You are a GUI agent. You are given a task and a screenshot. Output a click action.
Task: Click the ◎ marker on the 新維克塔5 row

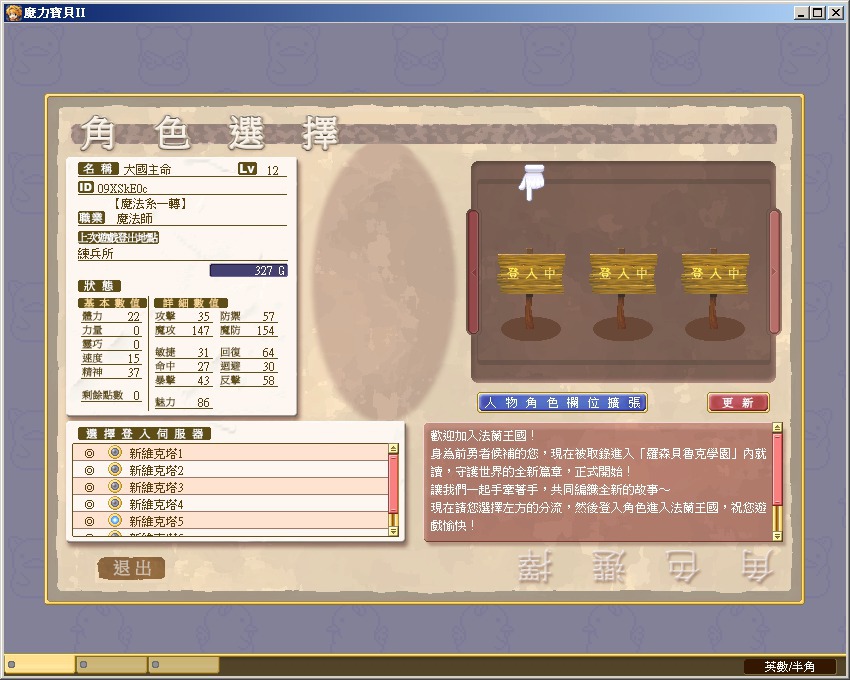(x=89, y=522)
